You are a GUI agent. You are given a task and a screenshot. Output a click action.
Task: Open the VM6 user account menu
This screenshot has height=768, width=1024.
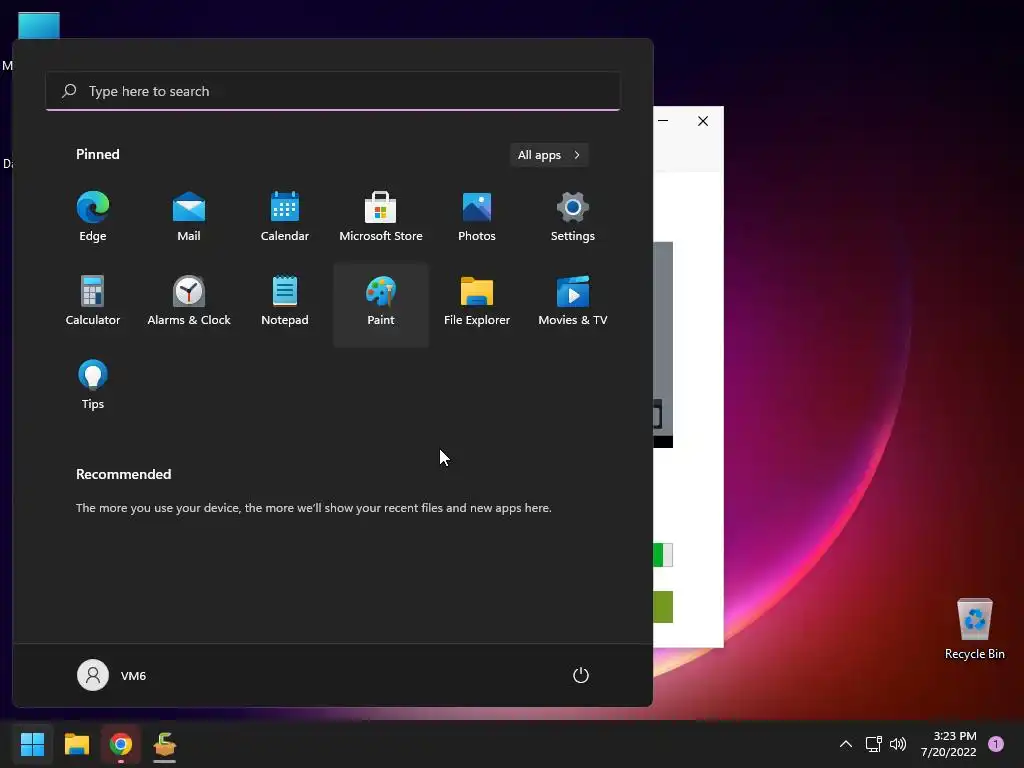point(112,675)
